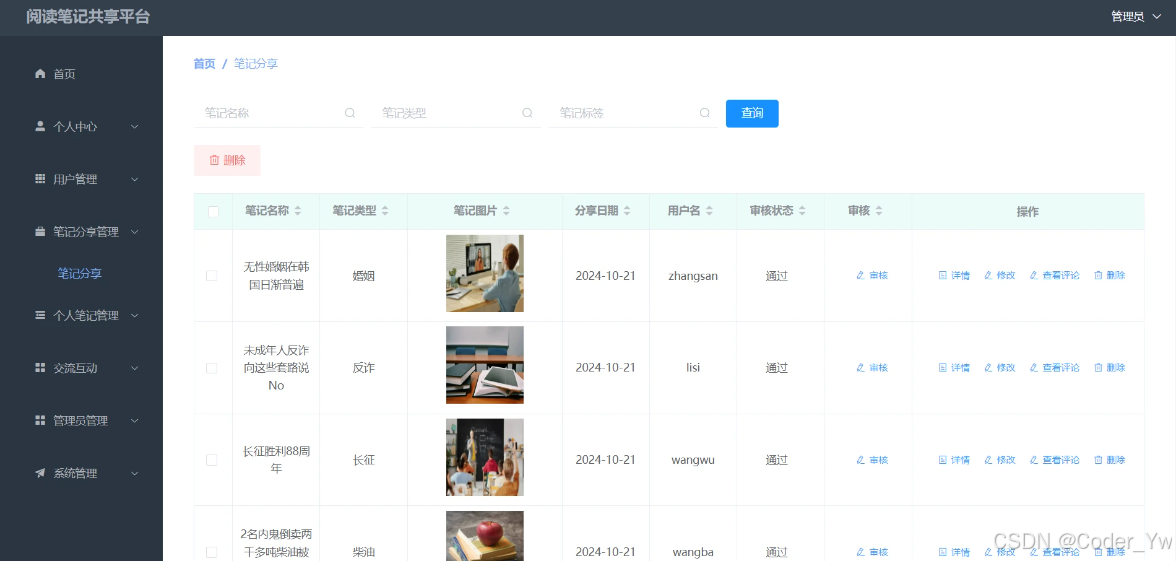Click the briefcase icon beside 笔记分享管理

pos(40,232)
